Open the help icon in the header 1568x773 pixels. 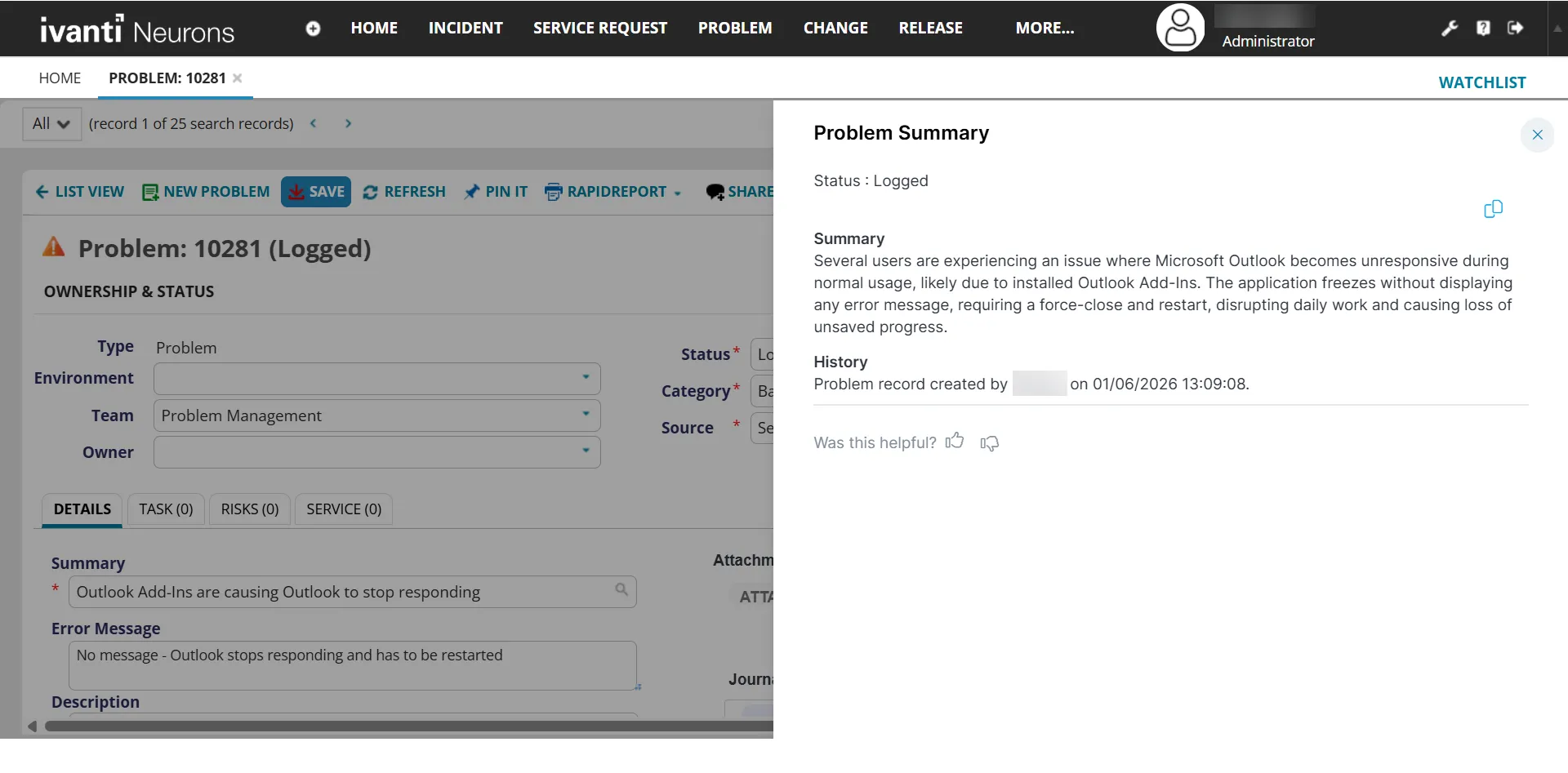[1483, 29]
